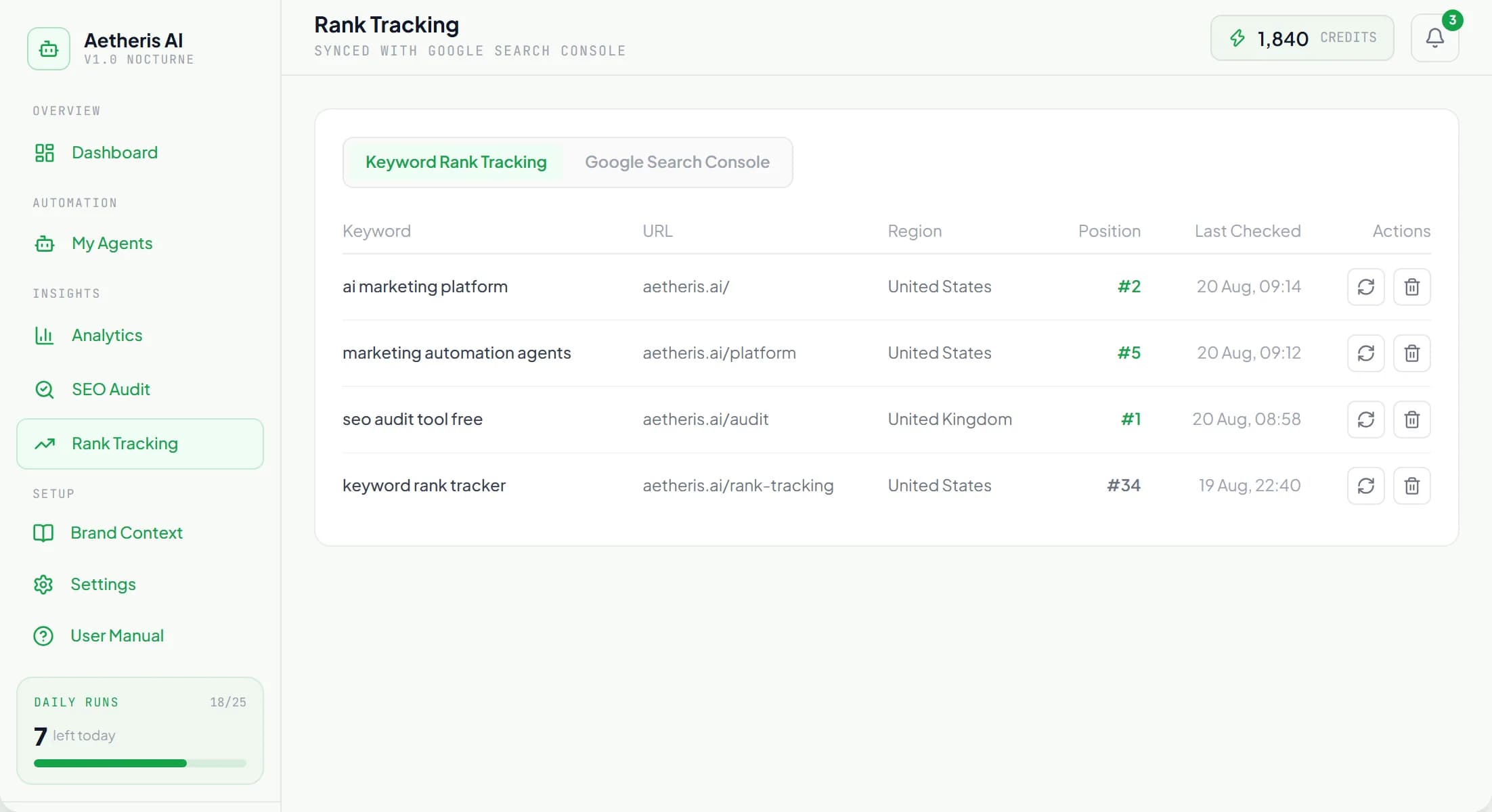Refresh rank for 'marketing automation agents'
The width and height of the screenshot is (1492, 812).
pos(1366,353)
